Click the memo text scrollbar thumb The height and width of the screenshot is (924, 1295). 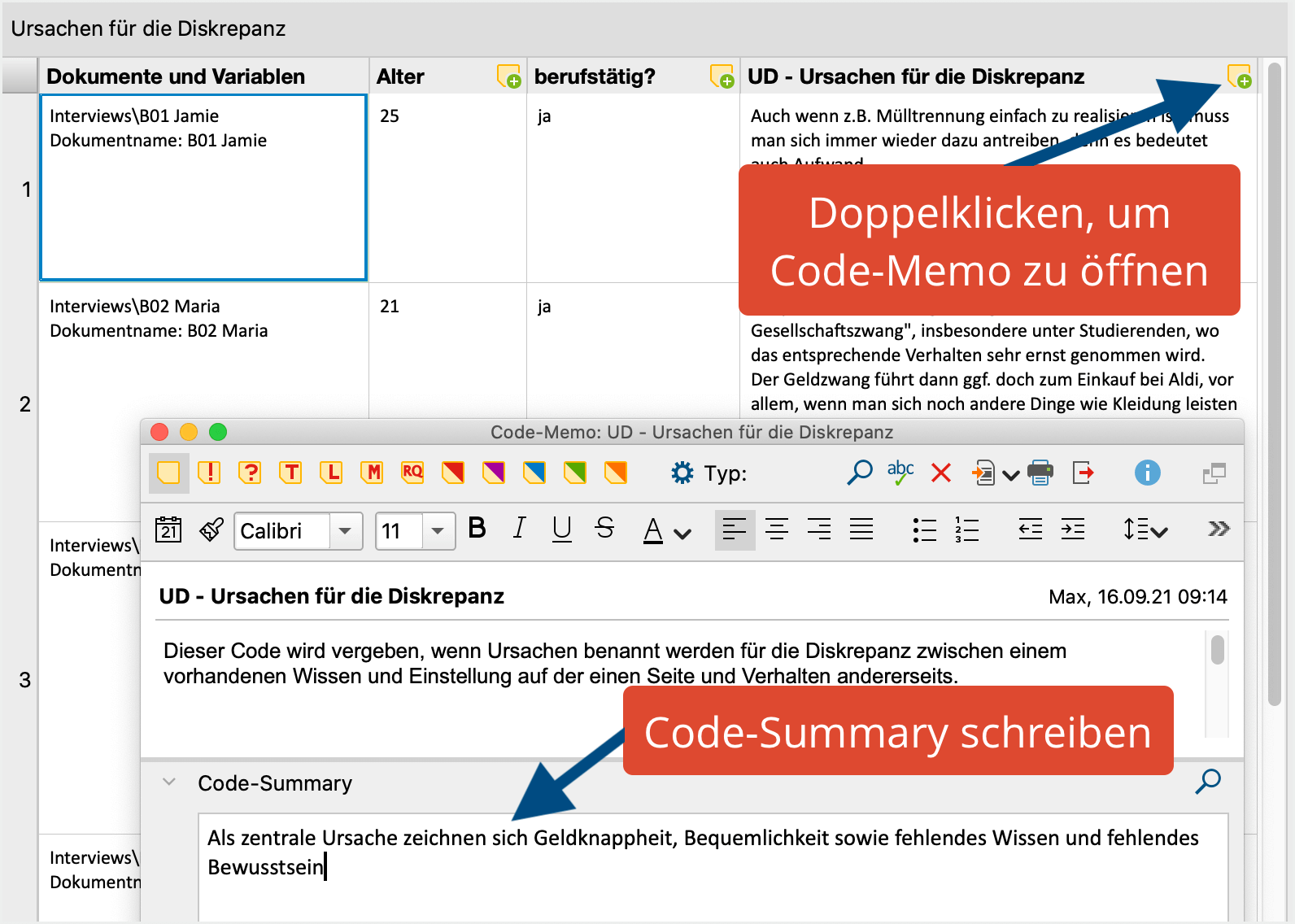(1218, 650)
